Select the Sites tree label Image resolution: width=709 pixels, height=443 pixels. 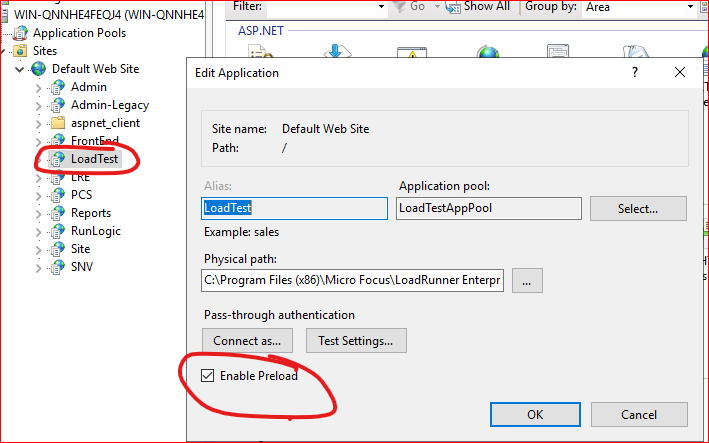[45, 51]
